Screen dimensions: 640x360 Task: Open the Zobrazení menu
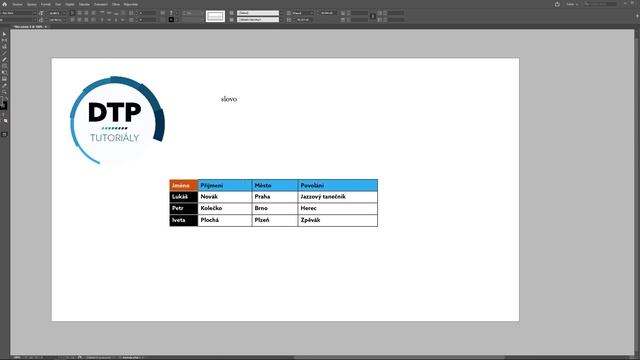[x=101, y=4]
